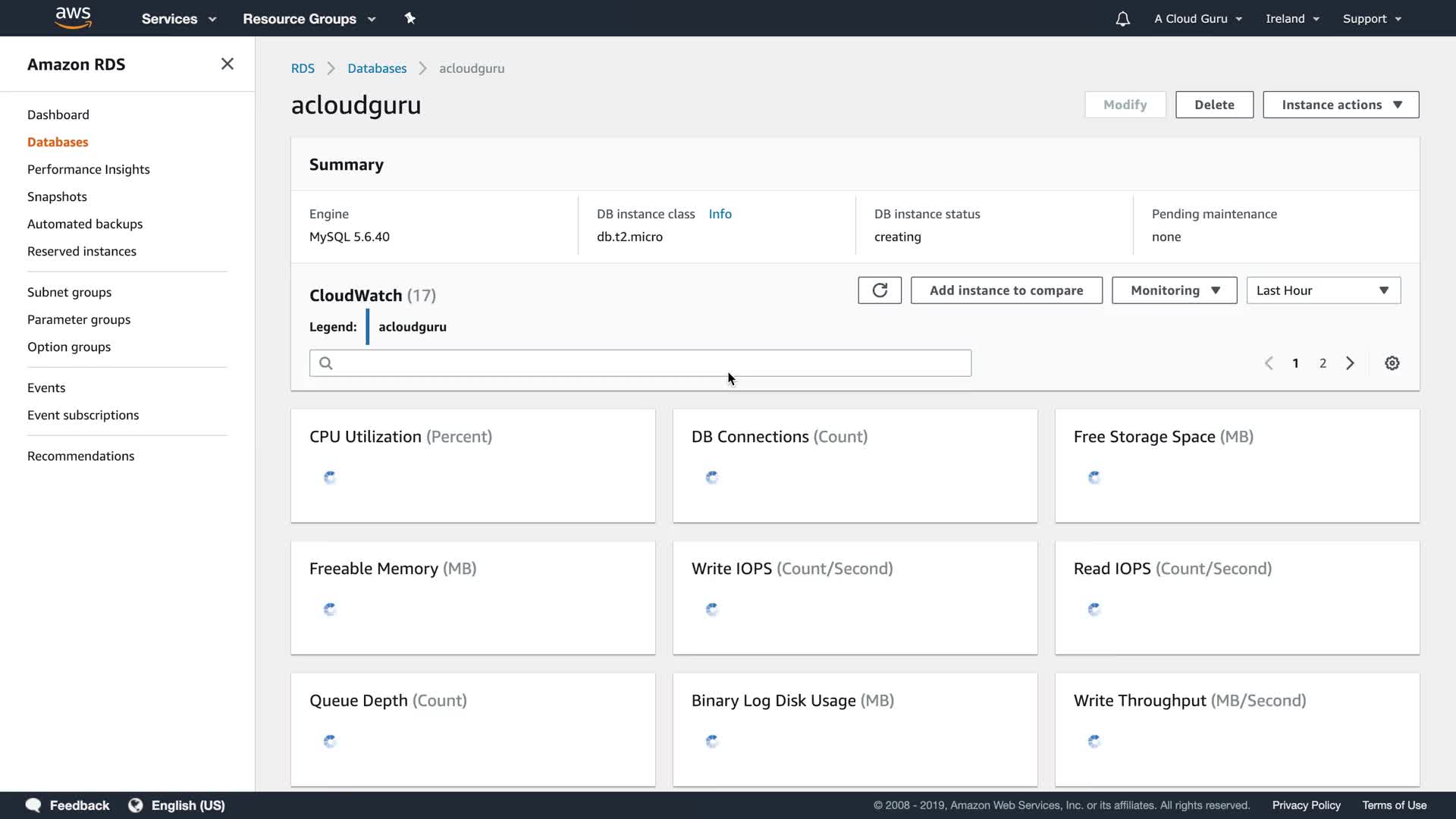The height and width of the screenshot is (819, 1456).
Task: Click the previous page arrow in pagination
Action: tap(1269, 363)
